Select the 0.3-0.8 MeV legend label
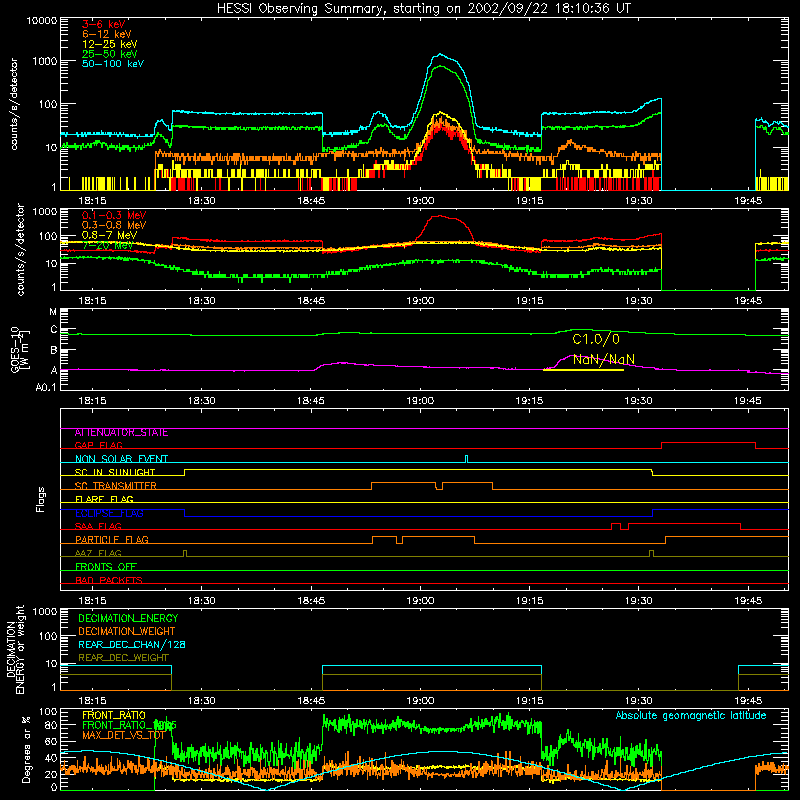The image size is (800, 800). click(114, 225)
